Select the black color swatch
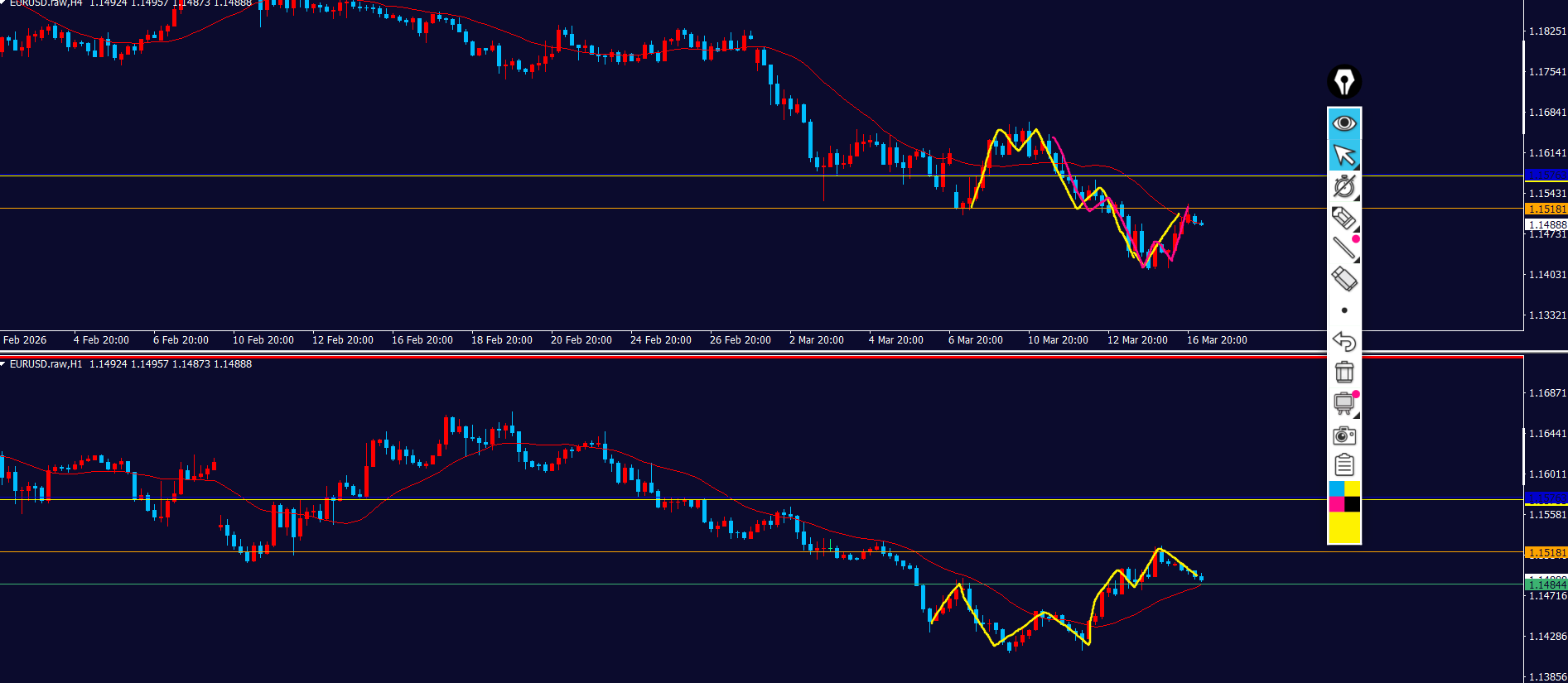The height and width of the screenshot is (683, 1568). coord(1352,504)
